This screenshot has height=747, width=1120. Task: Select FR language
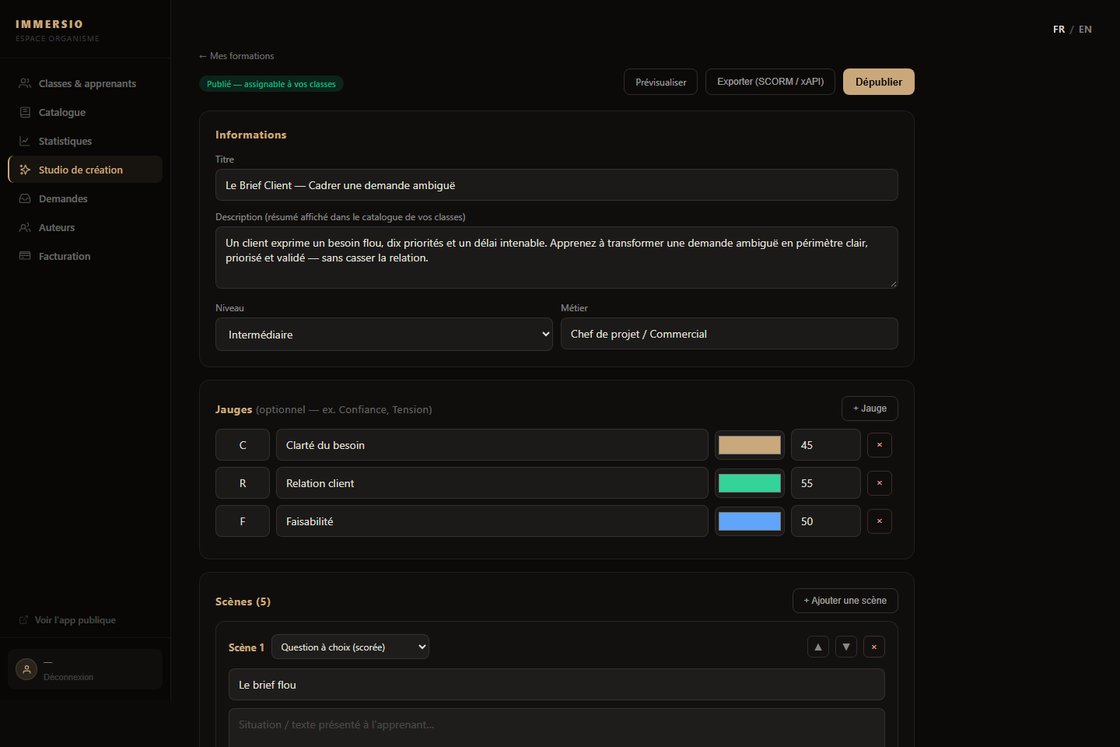[1059, 29]
